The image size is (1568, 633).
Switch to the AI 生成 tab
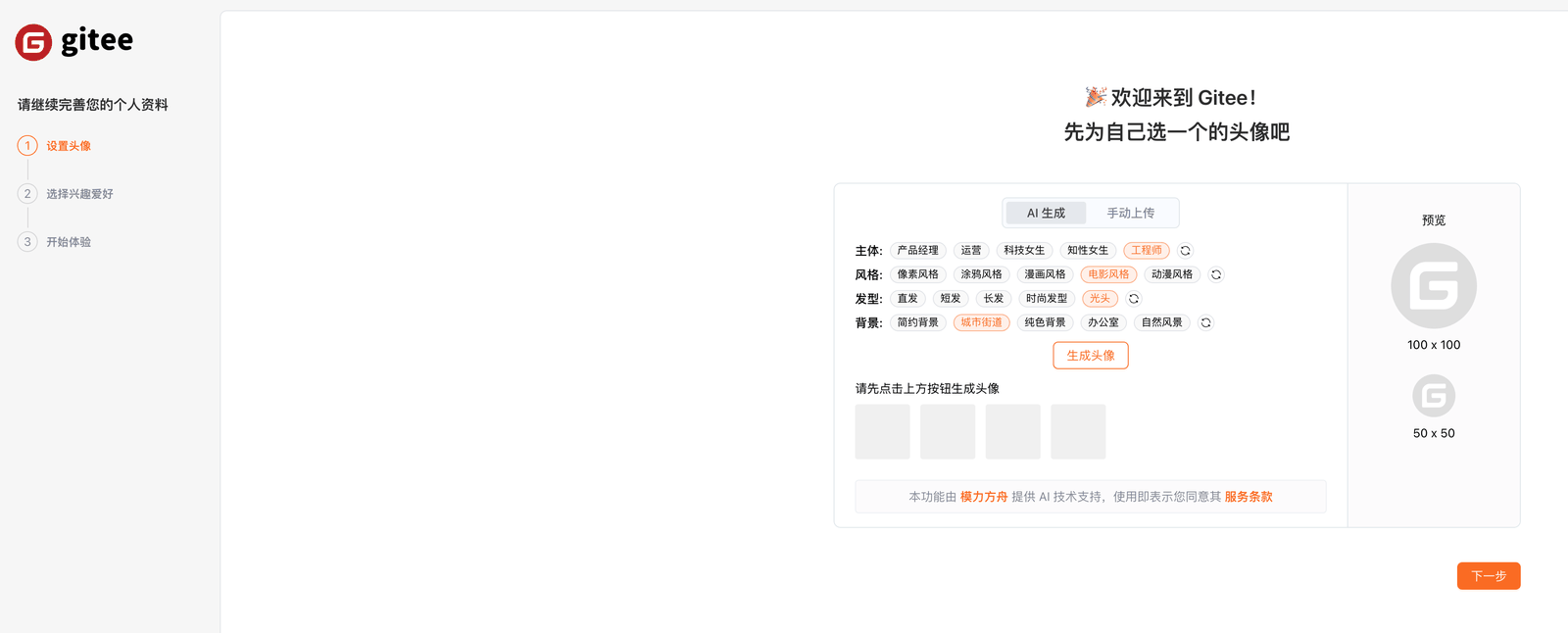pyautogui.click(x=1046, y=213)
